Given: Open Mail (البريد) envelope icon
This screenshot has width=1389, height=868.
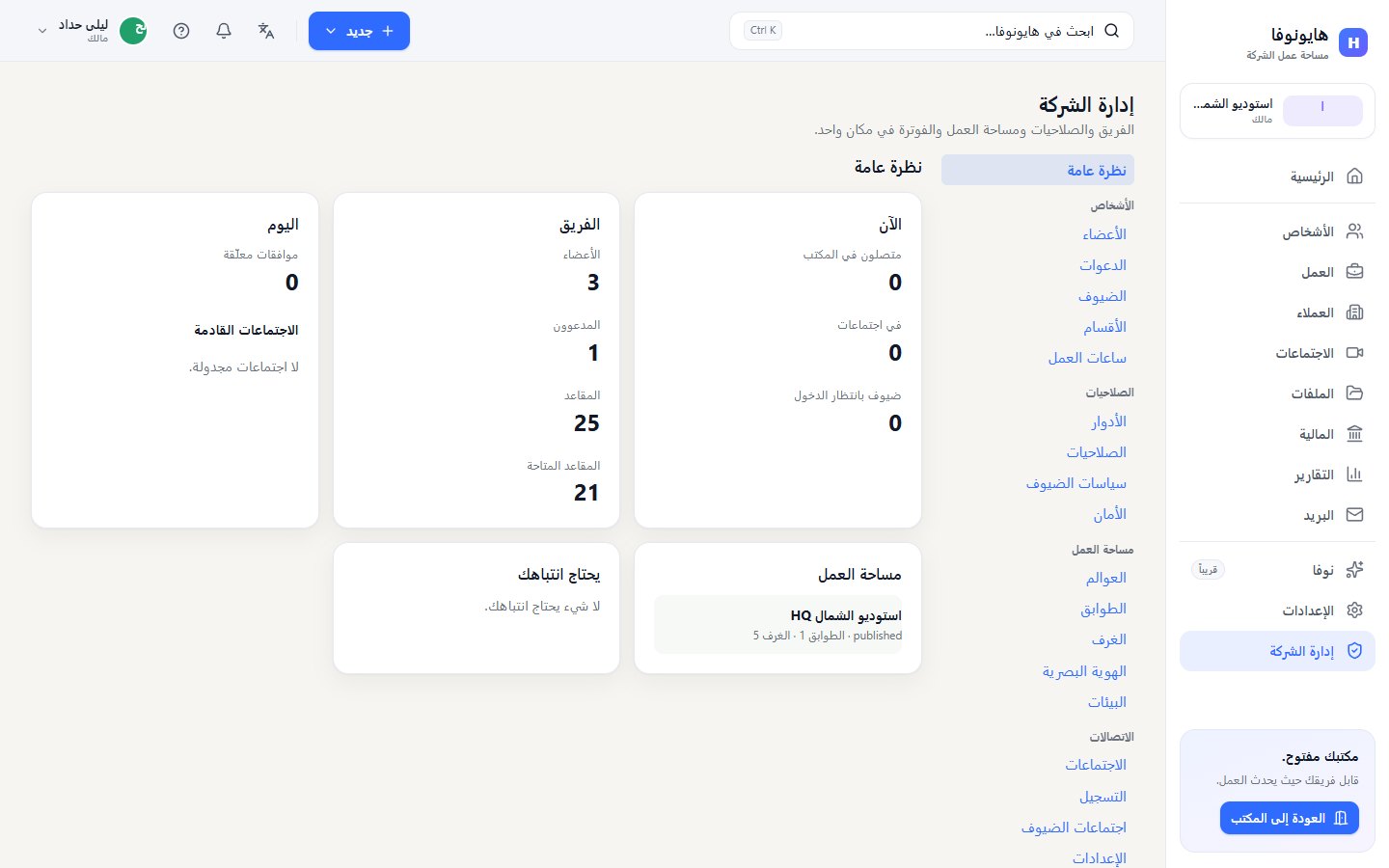Looking at the screenshot, I should tap(1354, 515).
